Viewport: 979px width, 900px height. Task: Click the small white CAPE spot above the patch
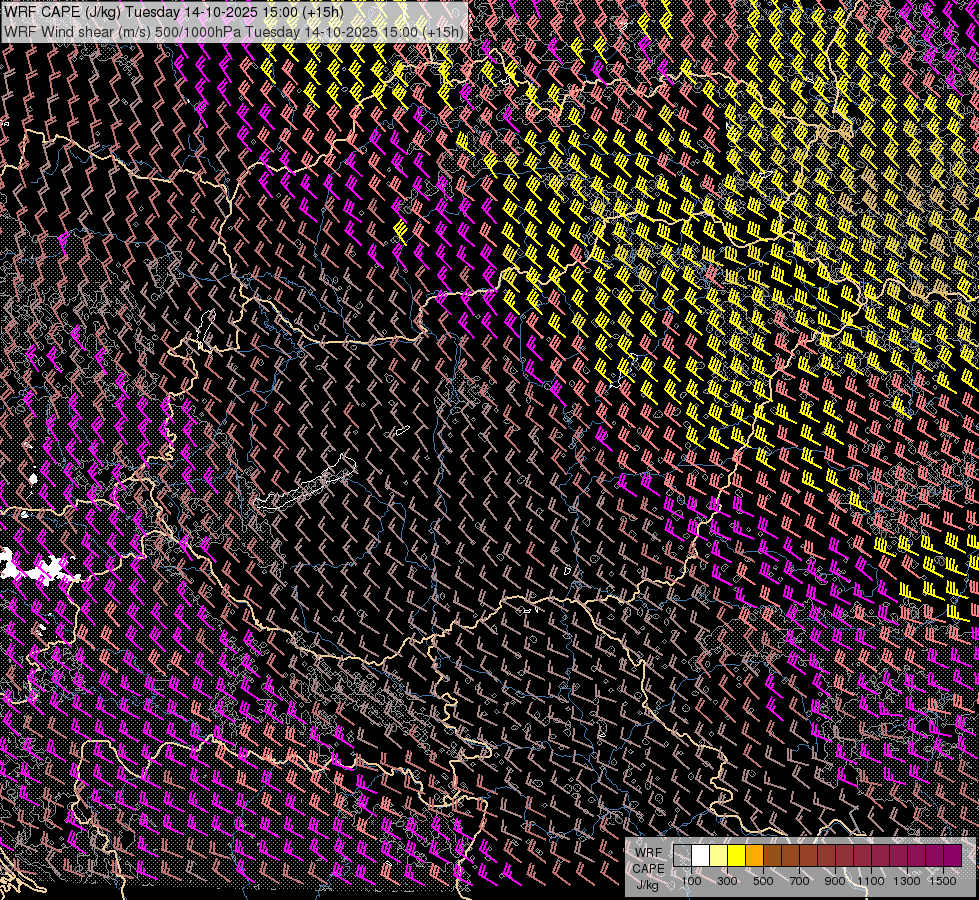(32, 479)
